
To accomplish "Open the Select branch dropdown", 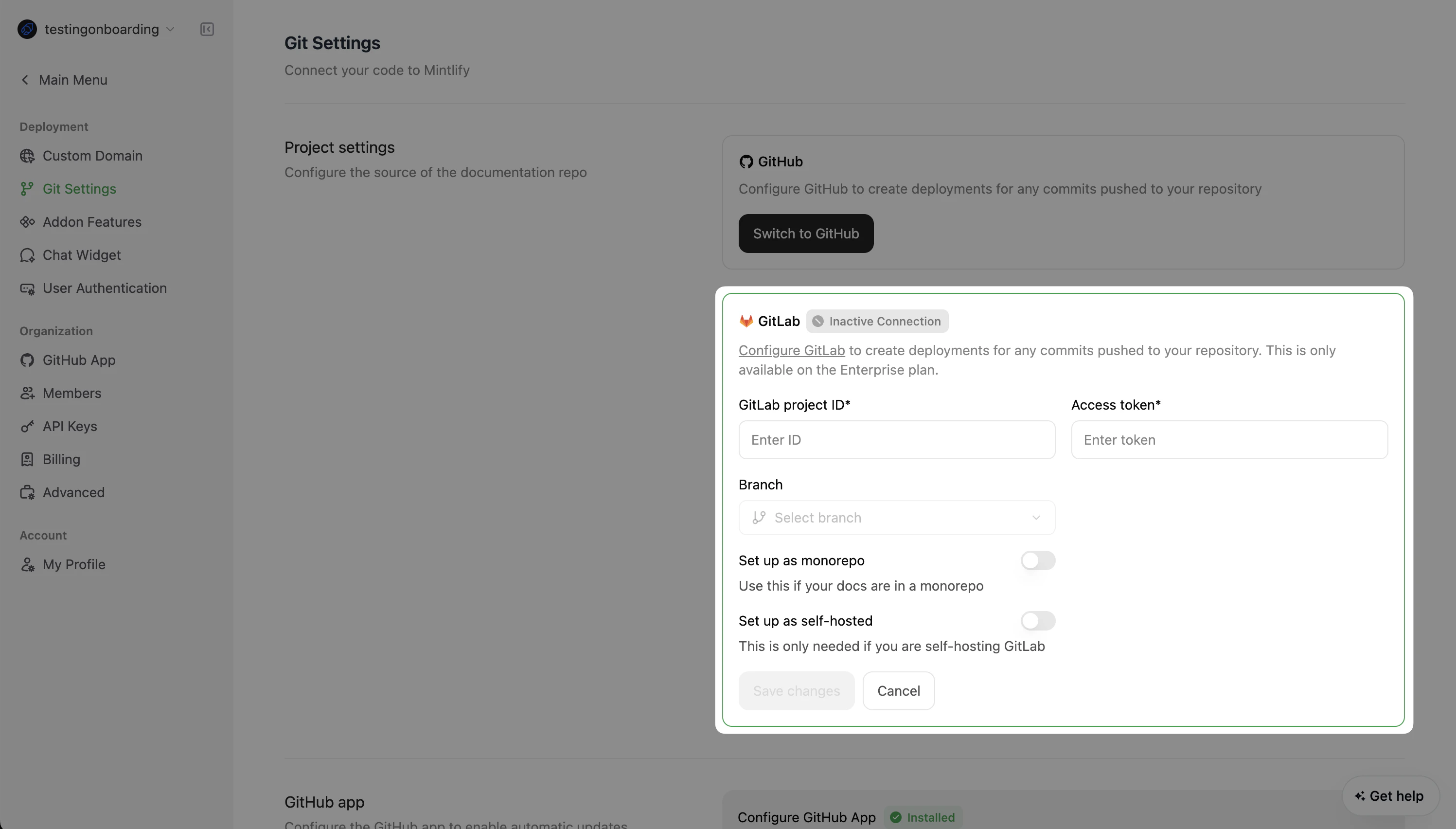I will click(896, 517).
